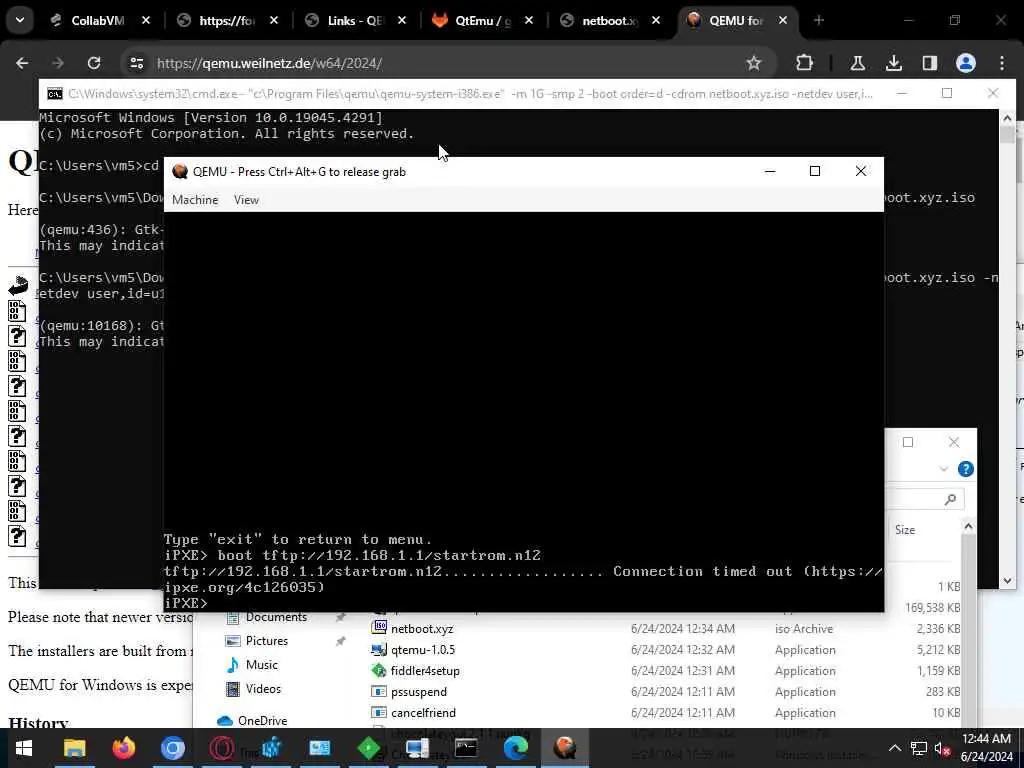Open Documents in Explorer sidebar
Viewport: 1024px width, 768px height.
coord(276,617)
